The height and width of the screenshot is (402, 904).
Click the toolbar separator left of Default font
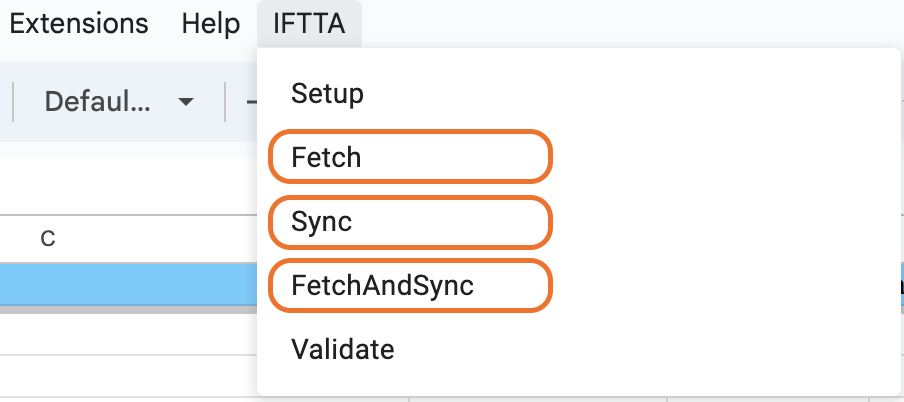(13, 101)
